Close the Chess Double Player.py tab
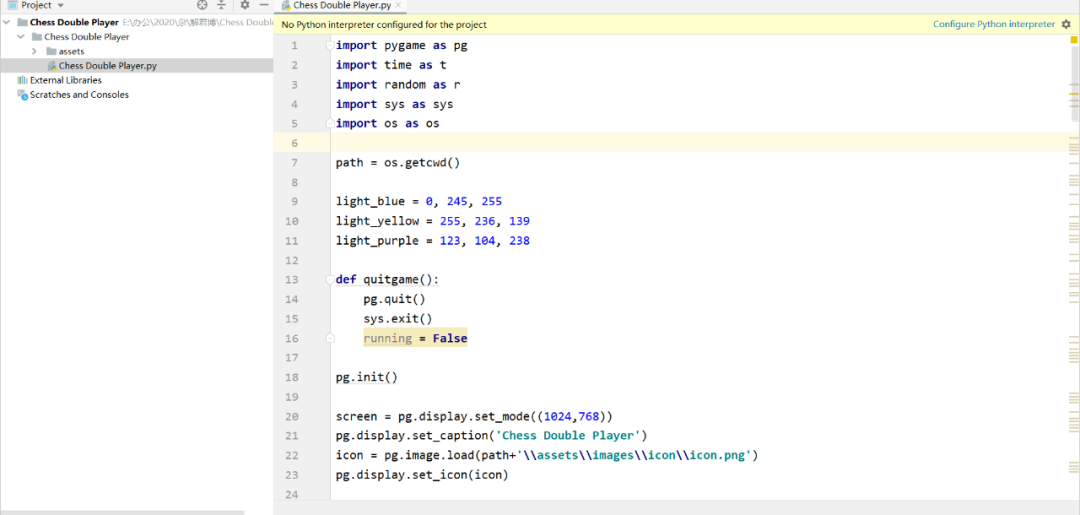This screenshot has width=1080, height=515. tap(398, 5)
